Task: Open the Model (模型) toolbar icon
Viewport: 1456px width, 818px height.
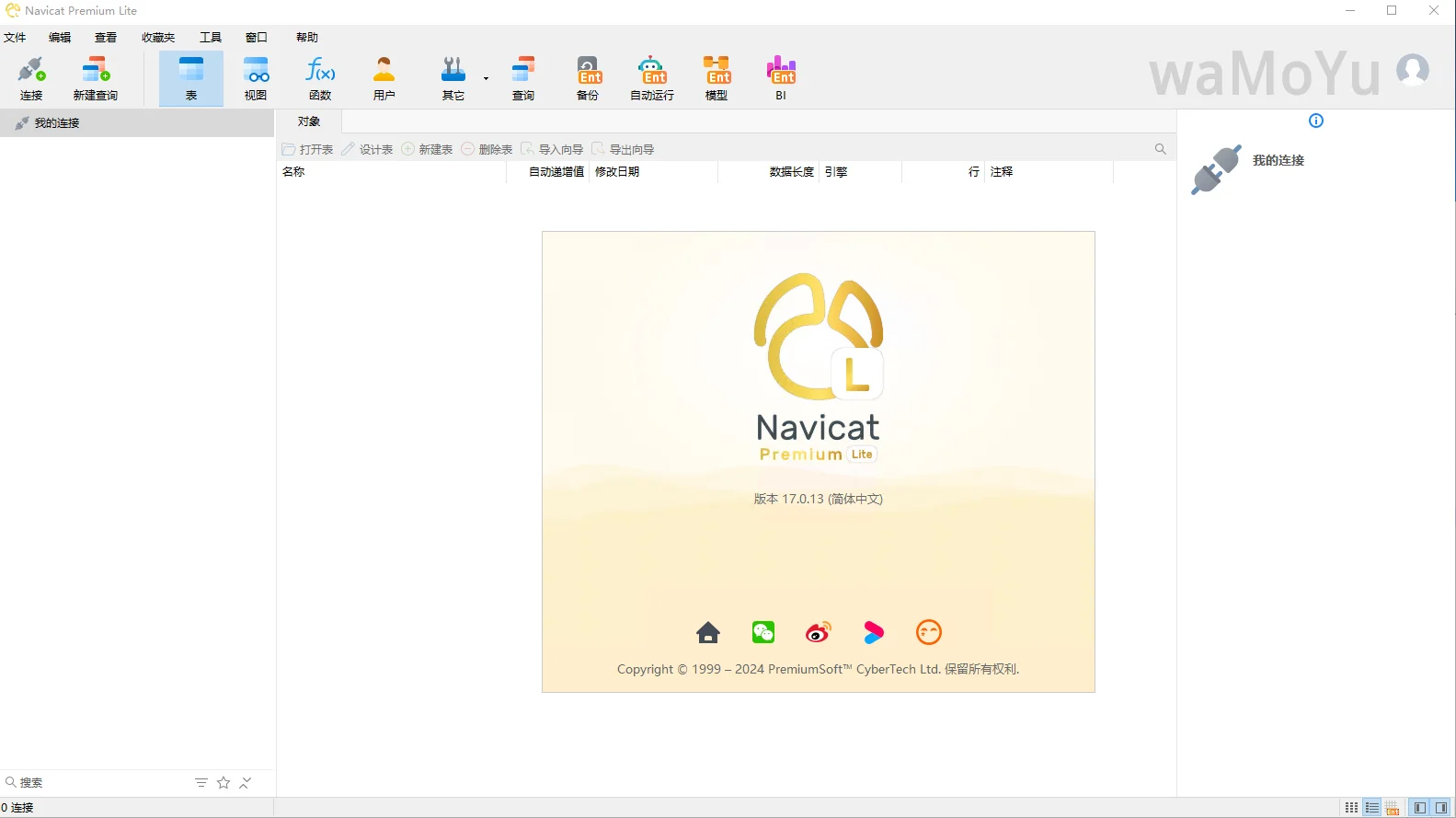Action: click(x=717, y=78)
